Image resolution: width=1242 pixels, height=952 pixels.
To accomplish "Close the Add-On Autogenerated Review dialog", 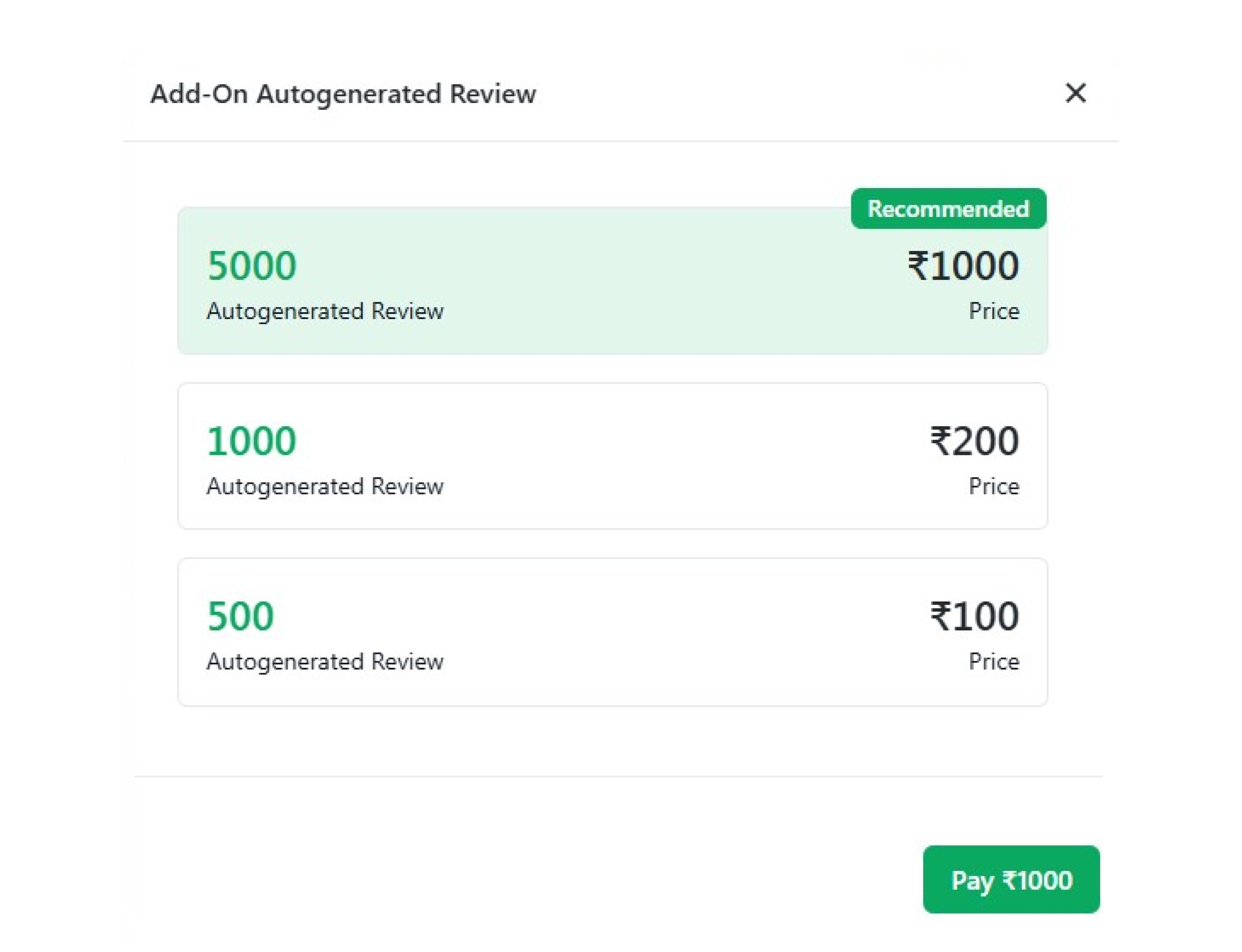I will click(x=1075, y=93).
